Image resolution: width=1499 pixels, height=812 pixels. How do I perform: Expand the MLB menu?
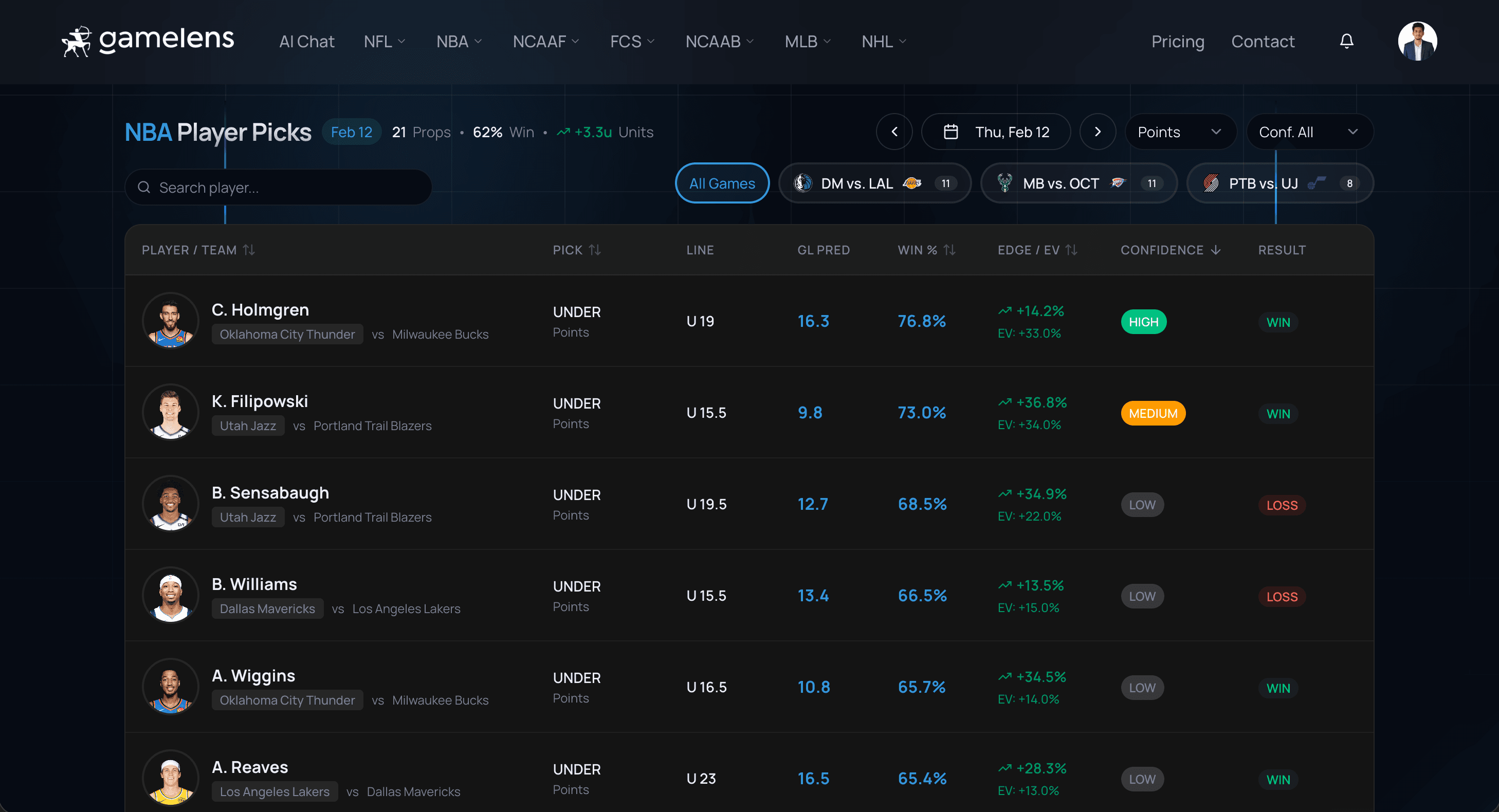coord(808,41)
